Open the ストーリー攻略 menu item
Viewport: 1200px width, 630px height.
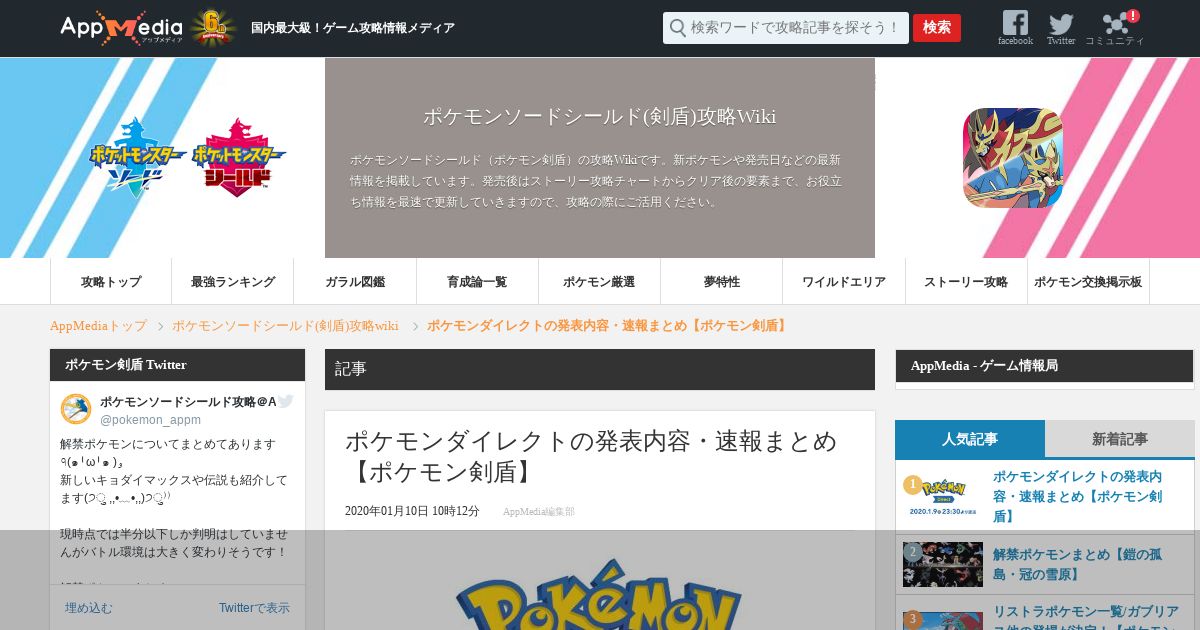point(966,282)
